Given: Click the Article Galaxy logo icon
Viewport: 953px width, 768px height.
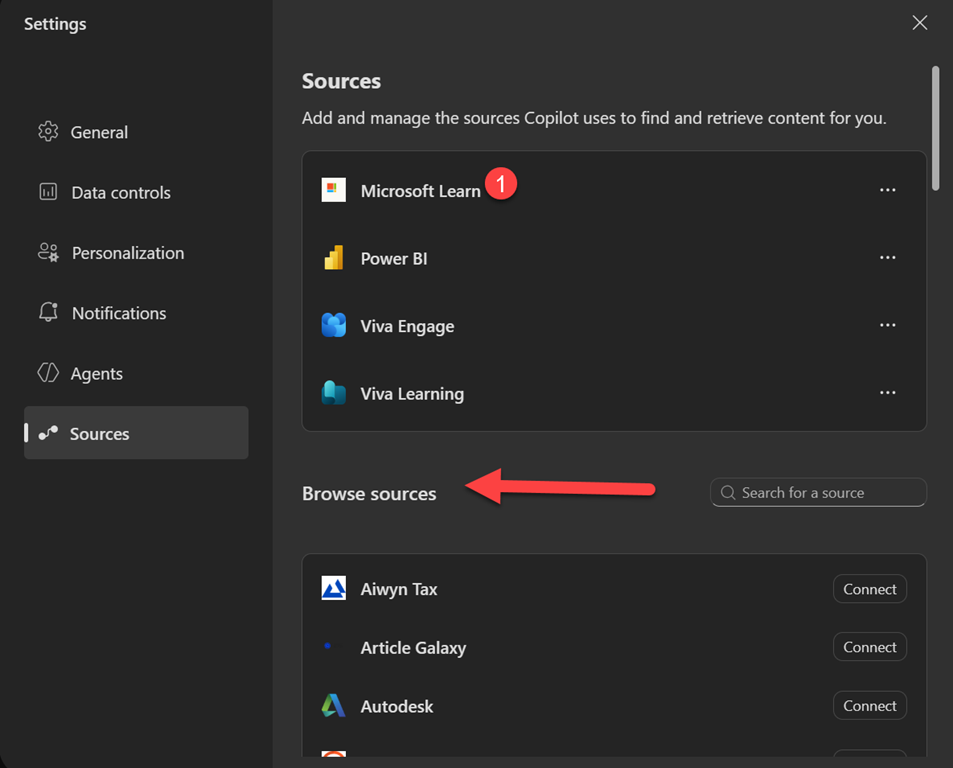Looking at the screenshot, I should click(328, 646).
